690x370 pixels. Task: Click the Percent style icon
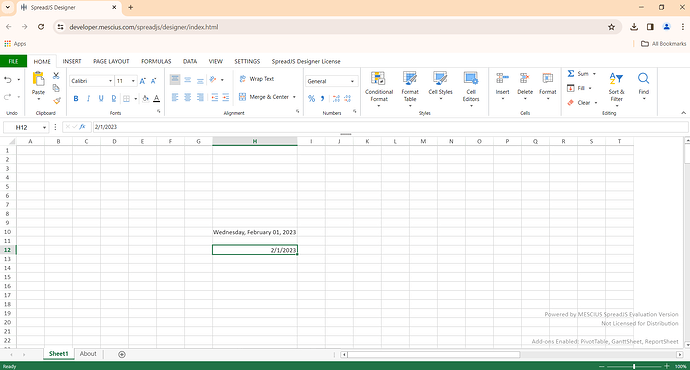point(312,99)
